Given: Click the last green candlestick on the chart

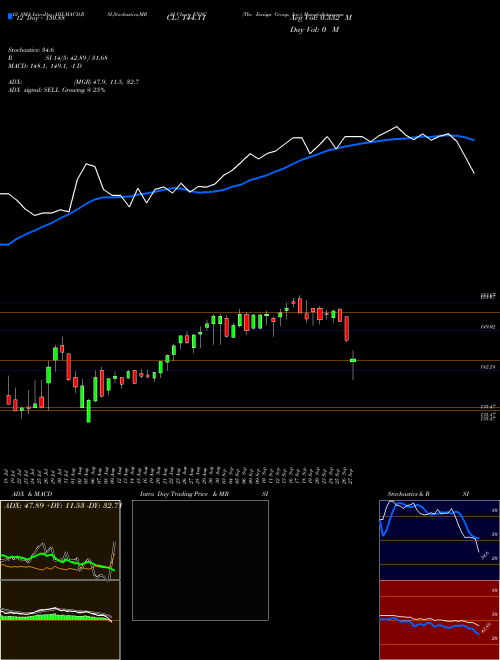Looking at the screenshot, I should pyautogui.click(x=353, y=360).
